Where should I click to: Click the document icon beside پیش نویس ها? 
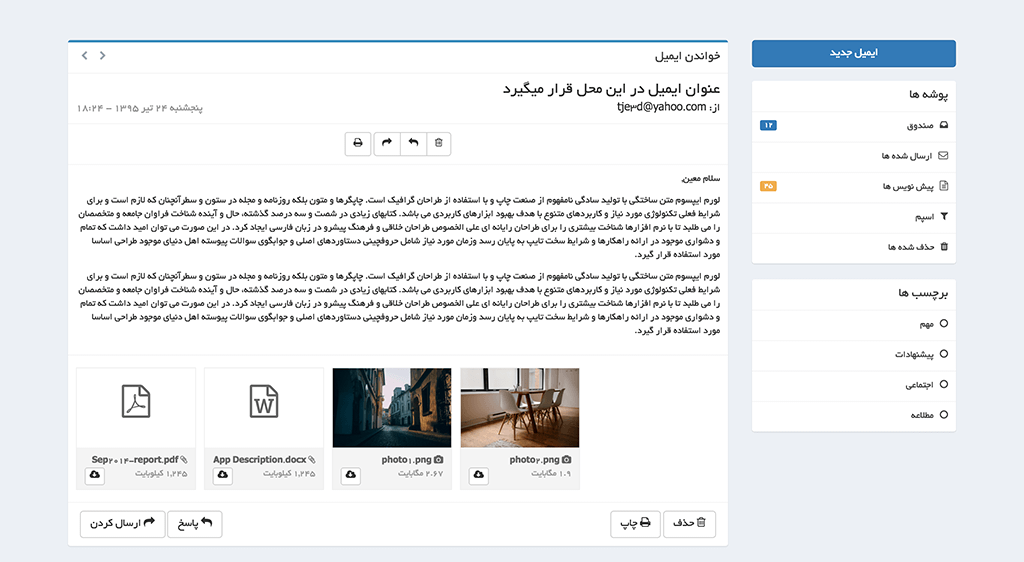pyautogui.click(x=944, y=186)
